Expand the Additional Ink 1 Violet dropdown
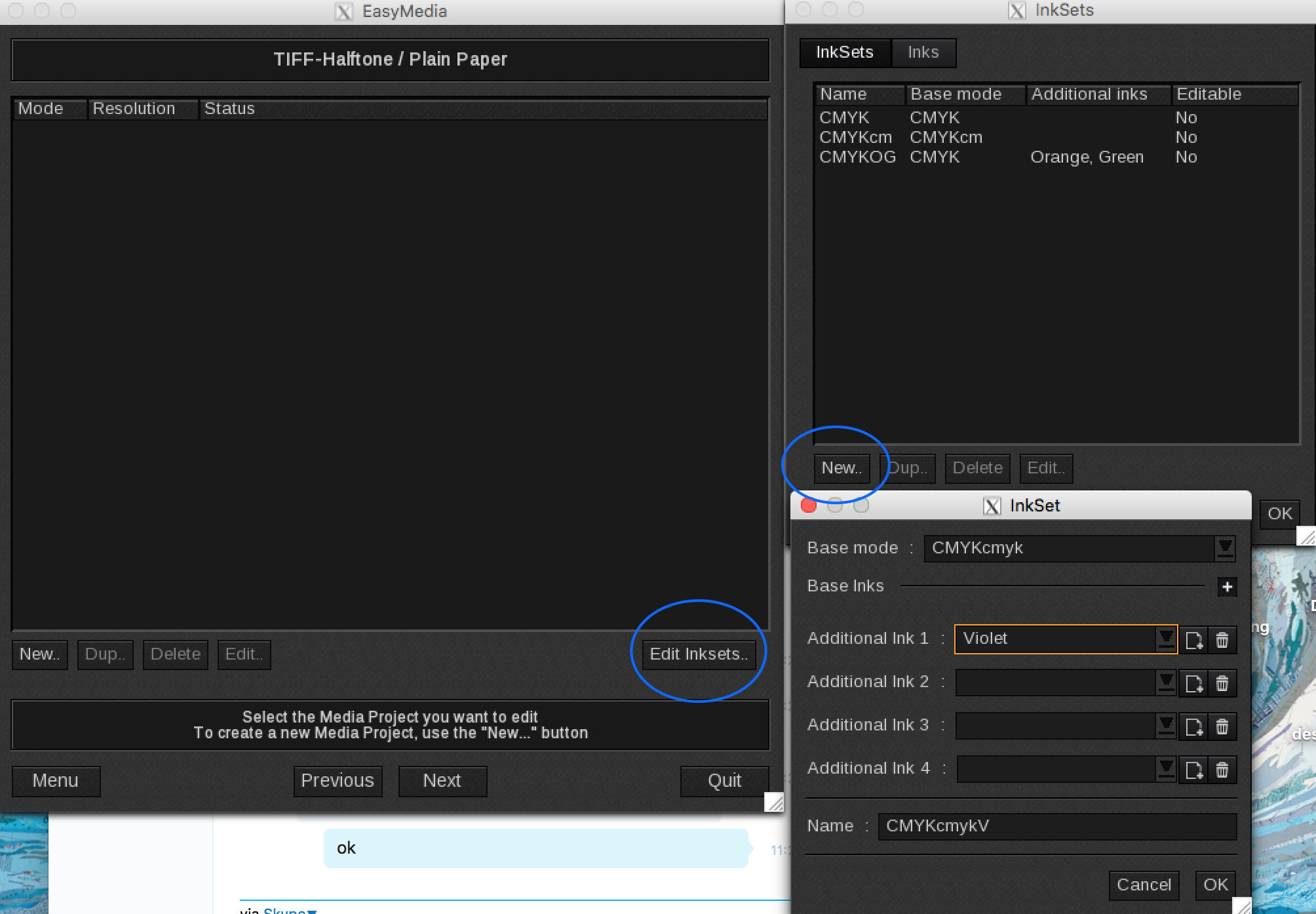This screenshot has width=1316, height=914. click(x=1166, y=639)
